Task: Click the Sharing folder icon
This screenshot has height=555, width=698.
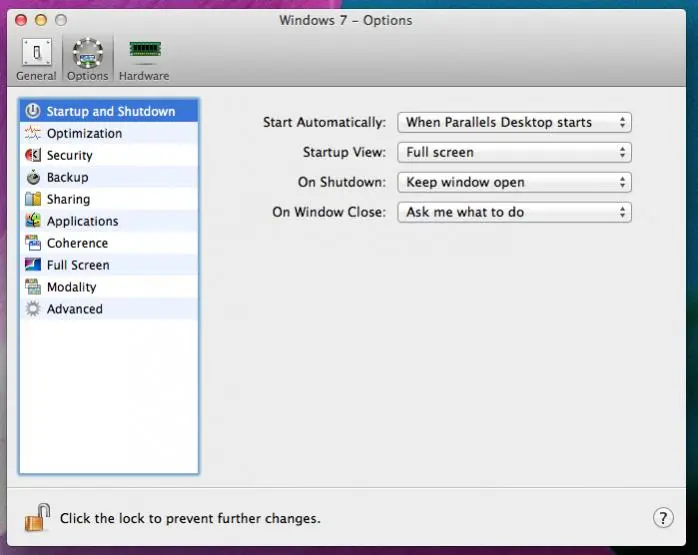Action: (x=32, y=199)
